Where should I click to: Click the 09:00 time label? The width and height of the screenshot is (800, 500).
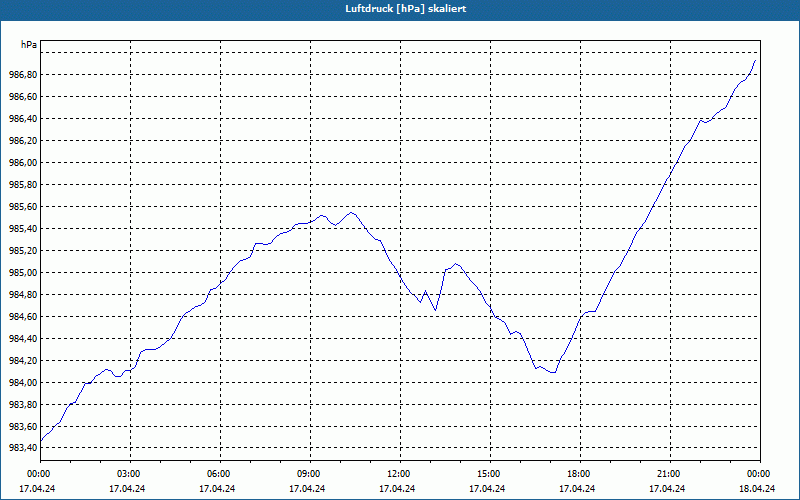[310, 474]
